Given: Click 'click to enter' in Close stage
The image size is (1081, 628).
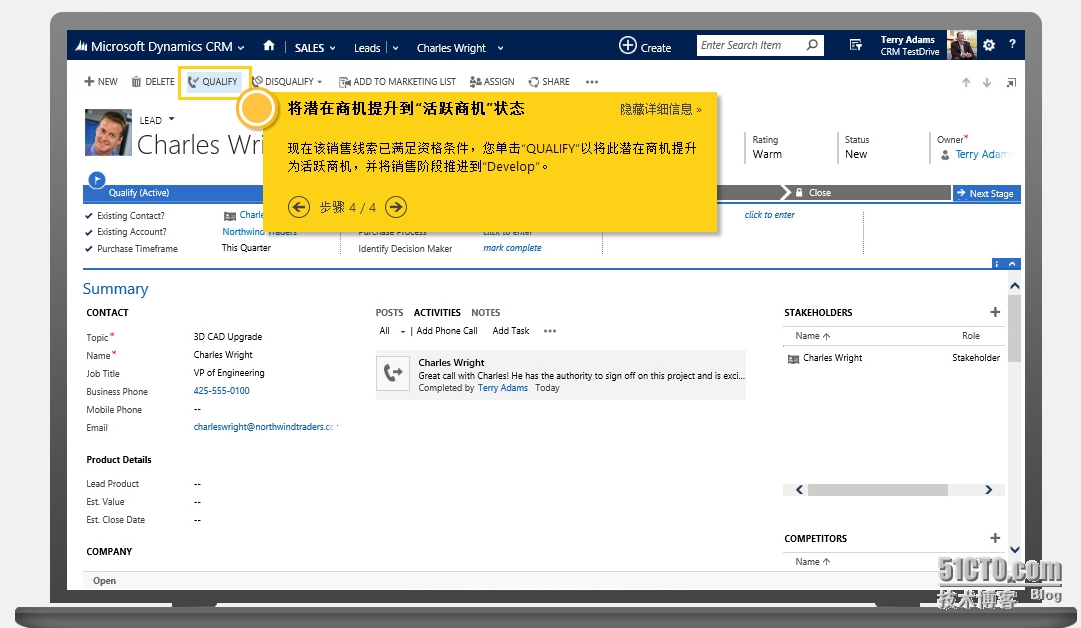Looking at the screenshot, I should pyautogui.click(x=769, y=215).
